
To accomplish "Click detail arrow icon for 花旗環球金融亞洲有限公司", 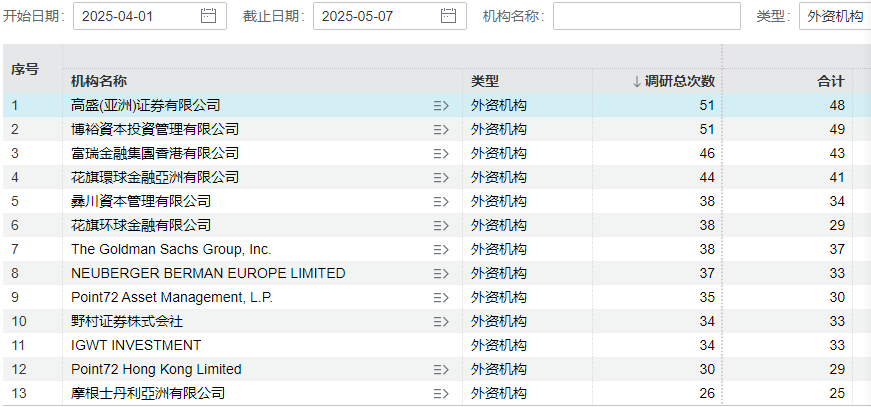I will click(x=441, y=178).
